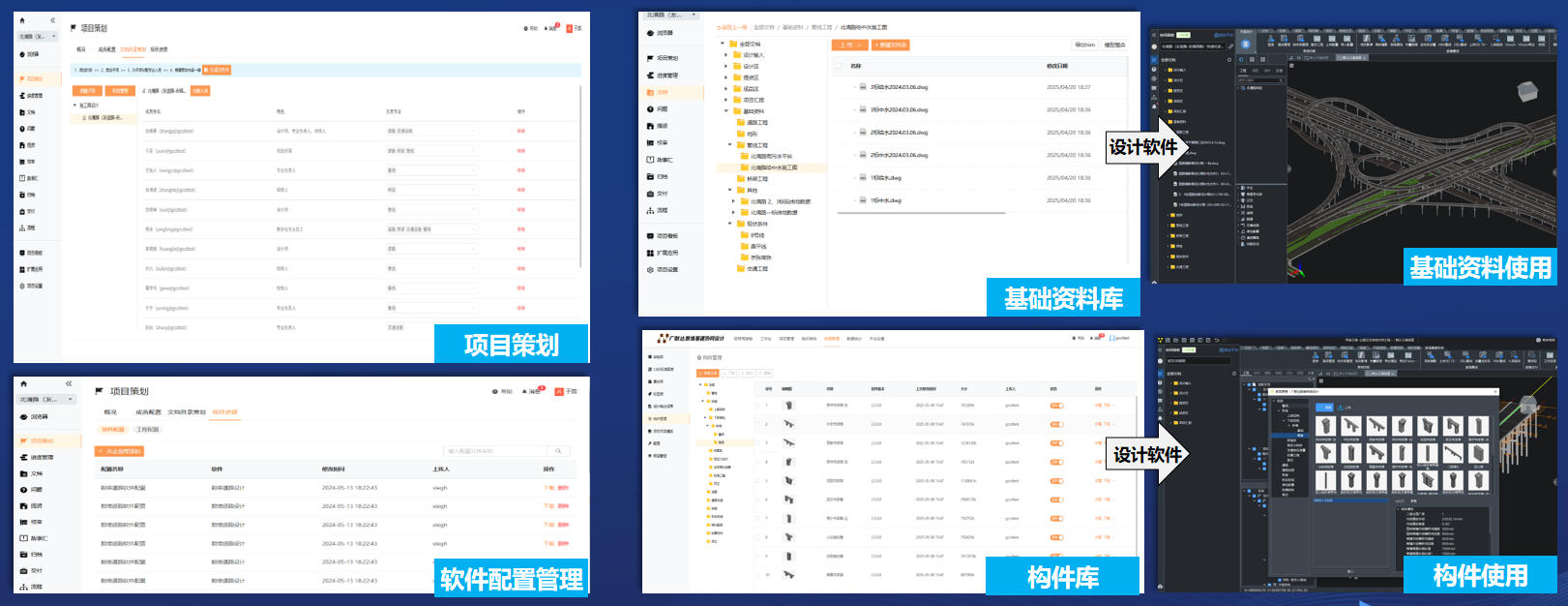Click the 模型整合 button
1568x606 pixels.
pos(1114,45)
